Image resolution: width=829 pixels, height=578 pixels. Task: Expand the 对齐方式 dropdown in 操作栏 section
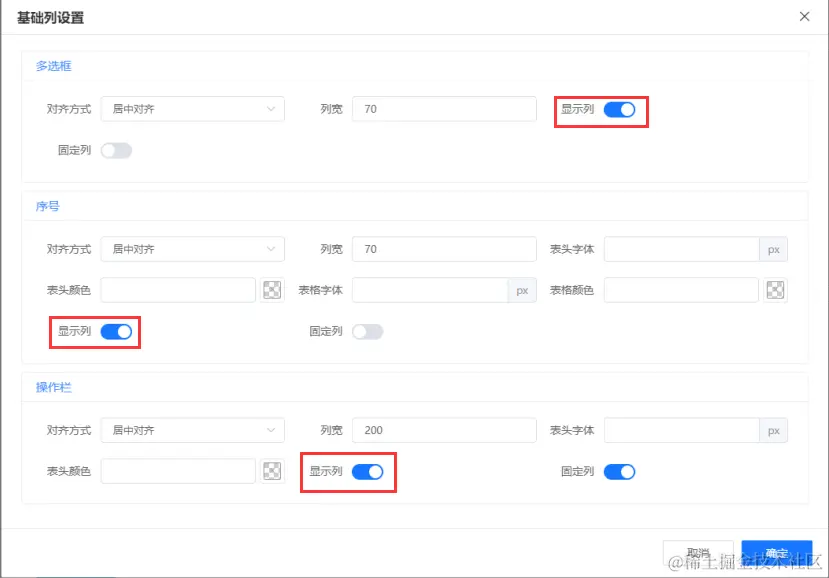(192, 430)
